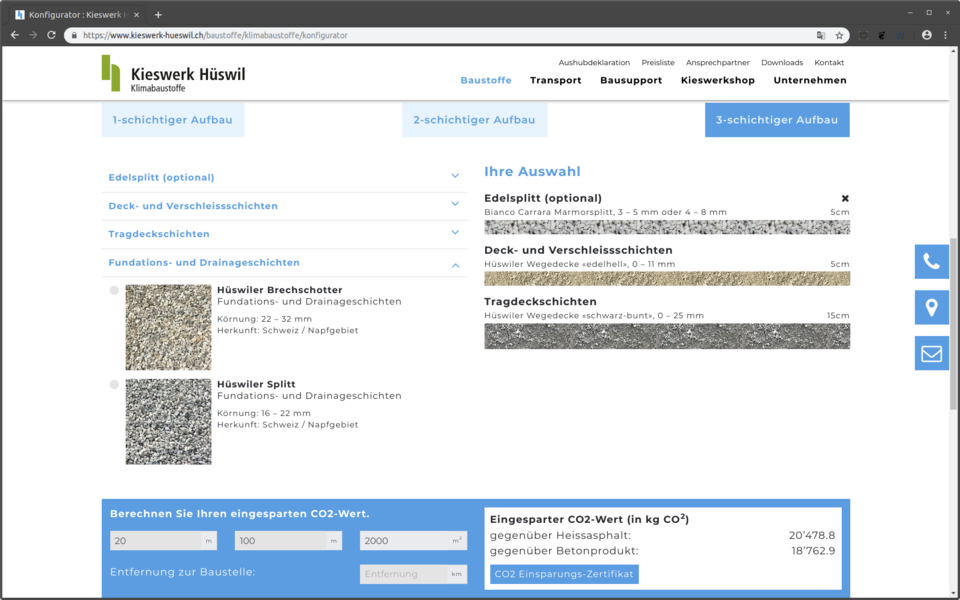Screen dimensions: 960x600
Task: Go to Ansprechpartner
Action: click(718, 62)
